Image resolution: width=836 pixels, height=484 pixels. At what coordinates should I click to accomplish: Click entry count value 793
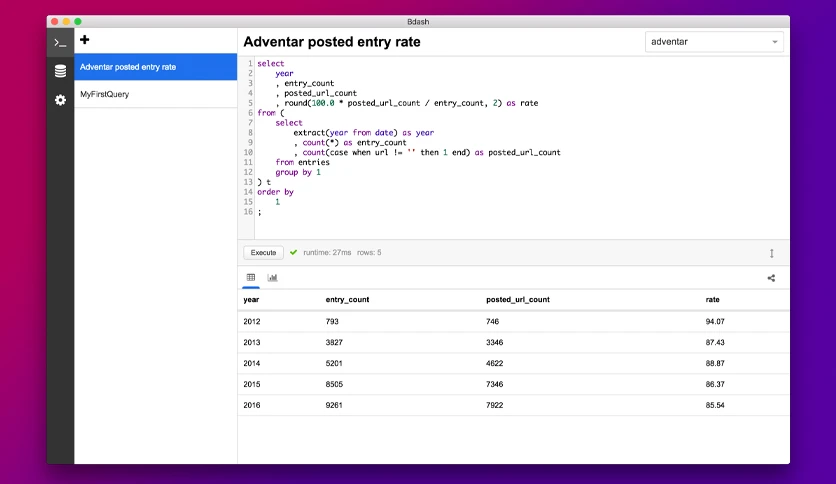click(x=332, y=321)
